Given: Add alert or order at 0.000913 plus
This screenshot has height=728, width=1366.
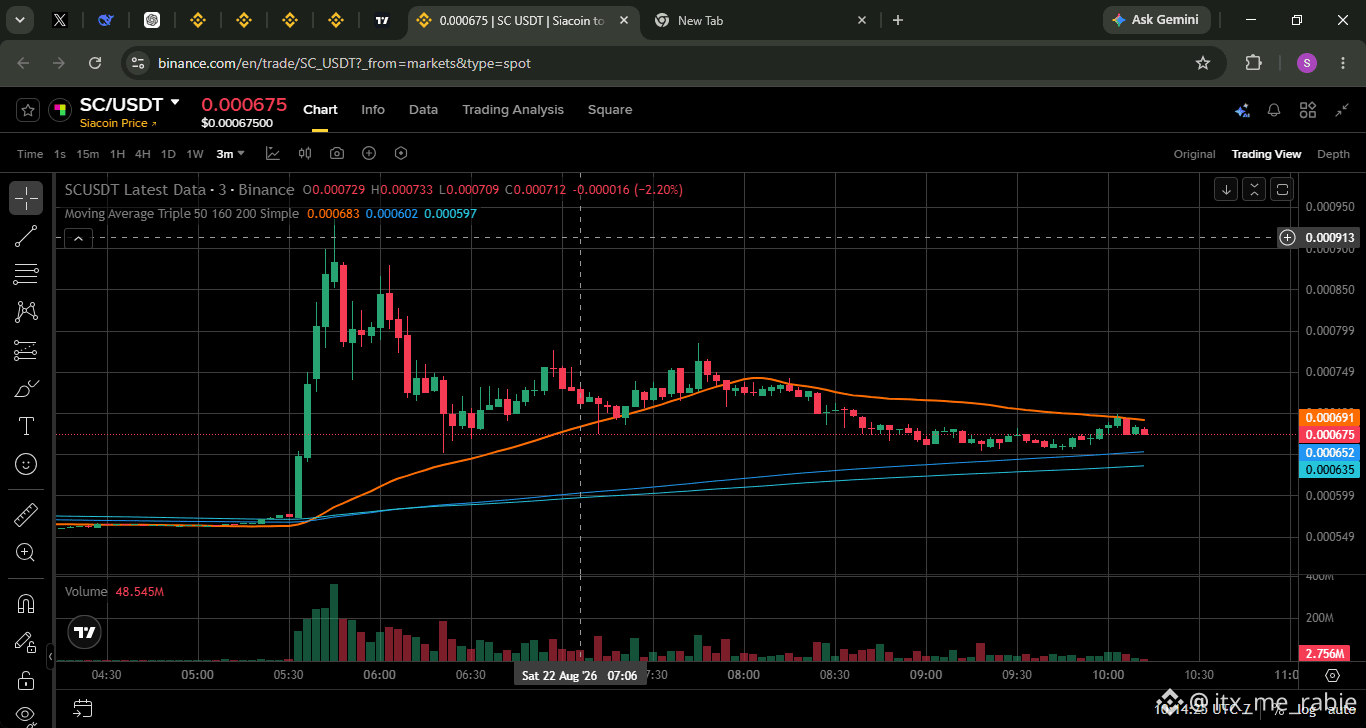Looking at the screenshot, I should click(1288, 238).
